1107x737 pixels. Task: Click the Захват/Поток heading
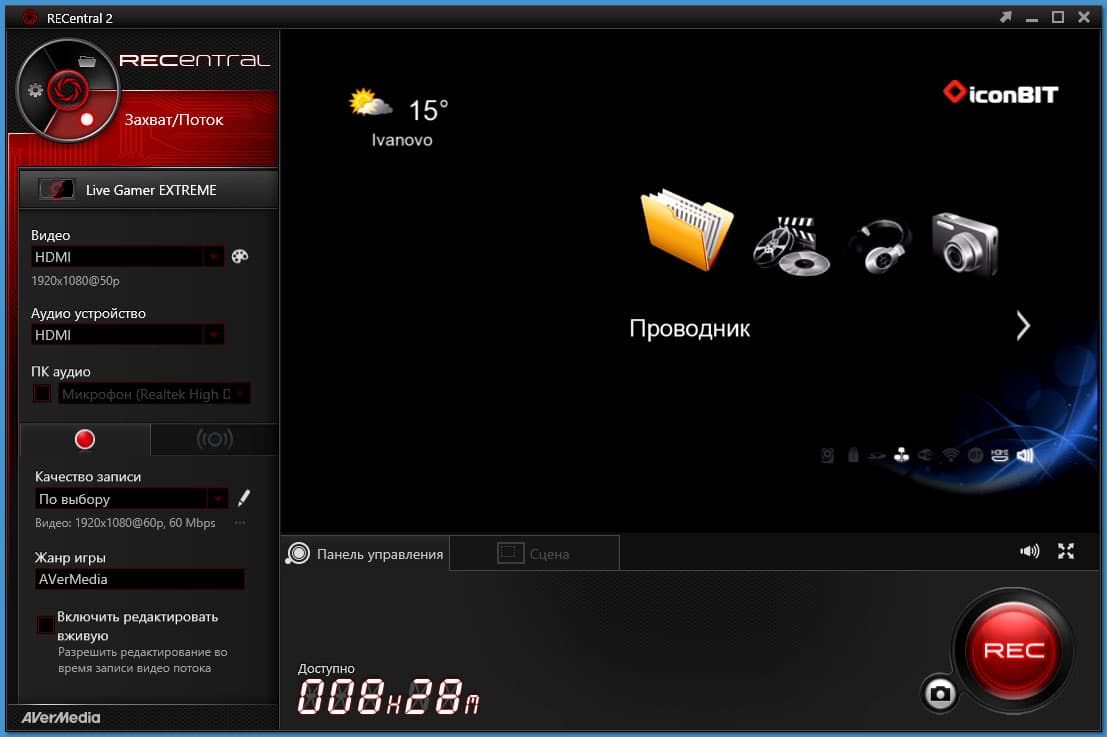tap(174, 120)
